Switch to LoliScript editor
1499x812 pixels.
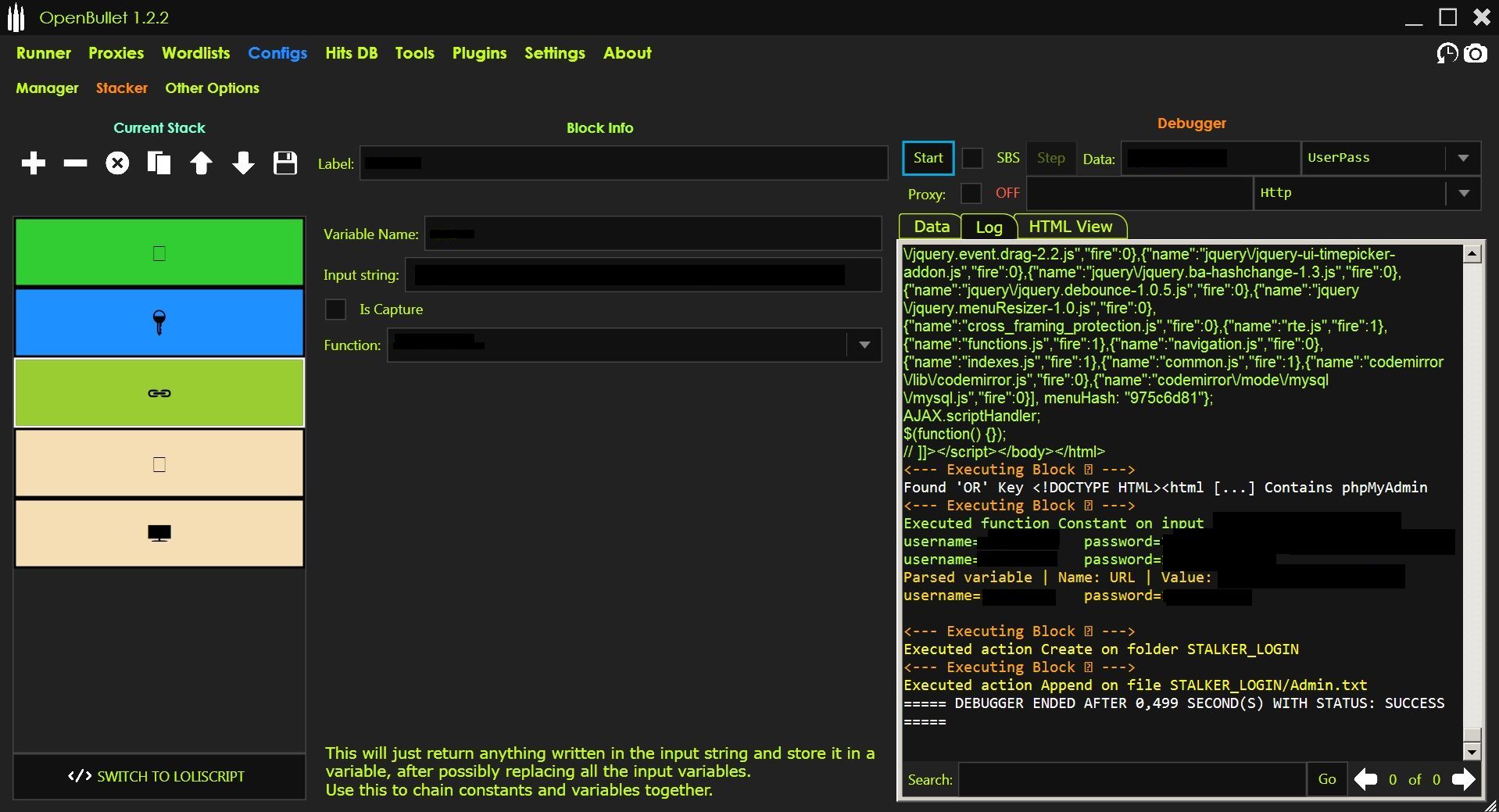(159, 777)
